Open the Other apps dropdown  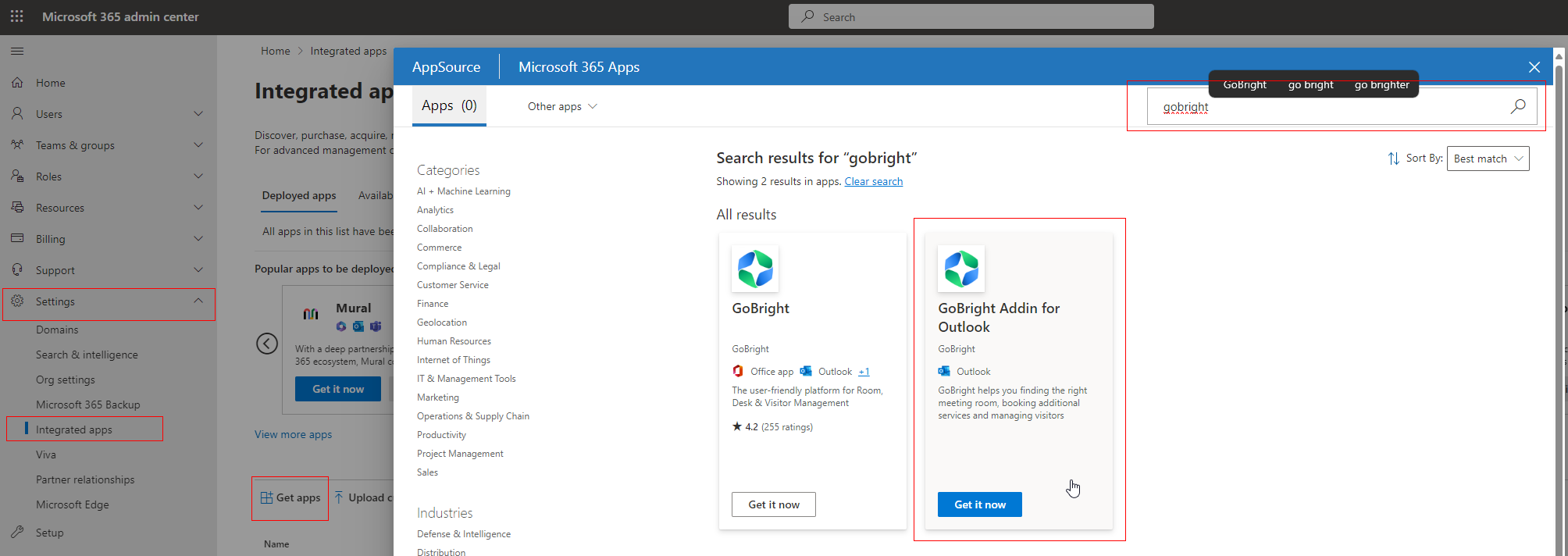coord(562,106)
